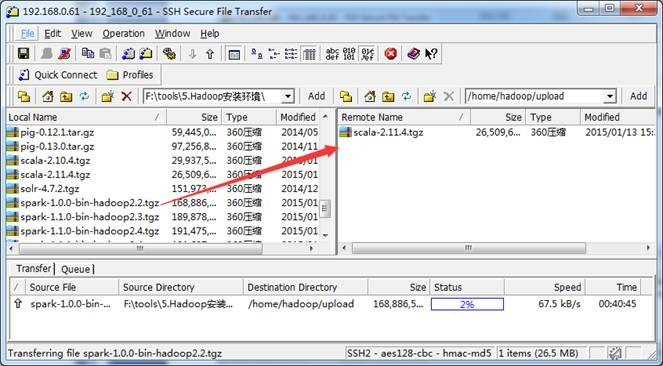Sort remote files by Remote Name header
This screenshot has width=663, height=366.
tap(404, 117)
